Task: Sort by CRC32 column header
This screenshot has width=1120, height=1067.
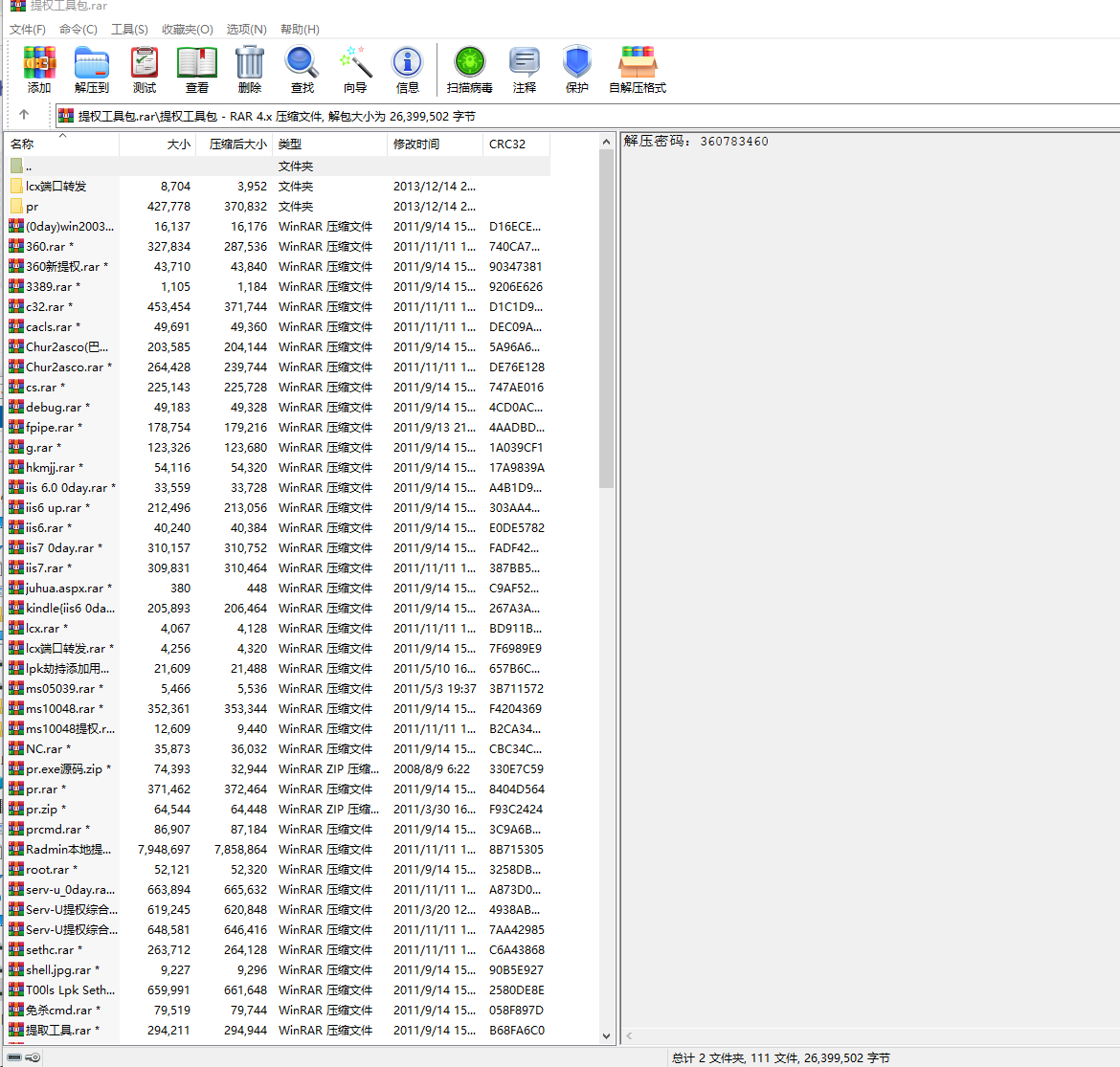Action: (516, 144)
